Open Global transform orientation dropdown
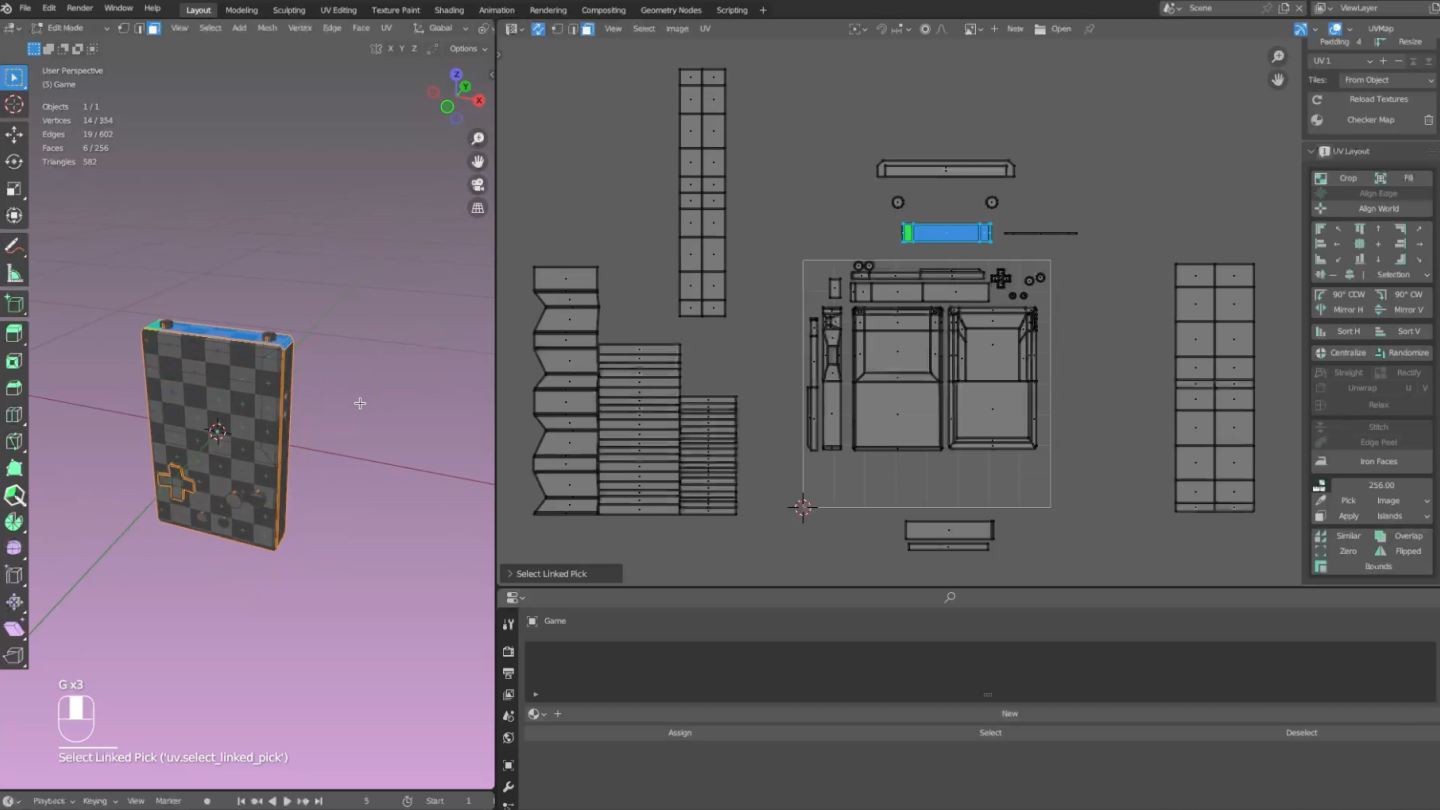1440x810 pixels. [441, 28]
